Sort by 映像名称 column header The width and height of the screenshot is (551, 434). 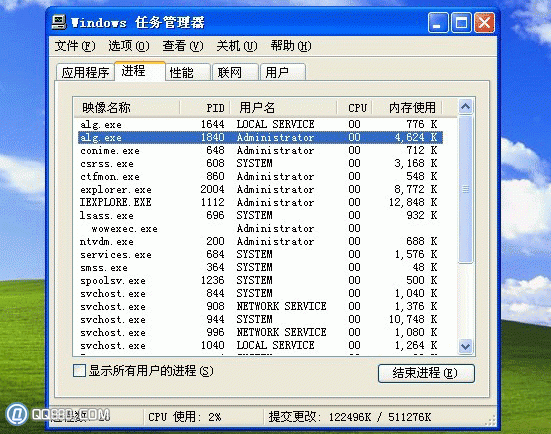click(x=127, y=107)
